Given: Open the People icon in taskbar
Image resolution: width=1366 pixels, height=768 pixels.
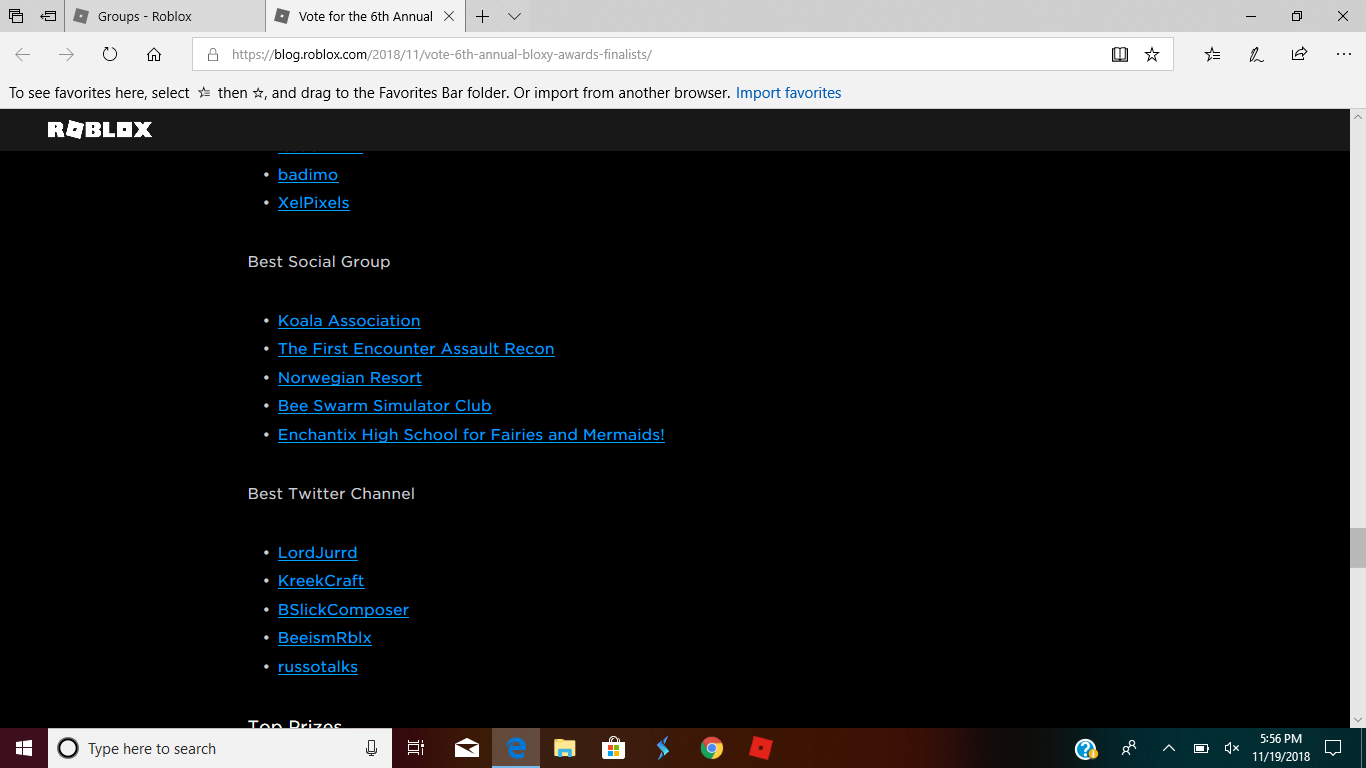Looking at the screenshot, I should point(1129,748).
